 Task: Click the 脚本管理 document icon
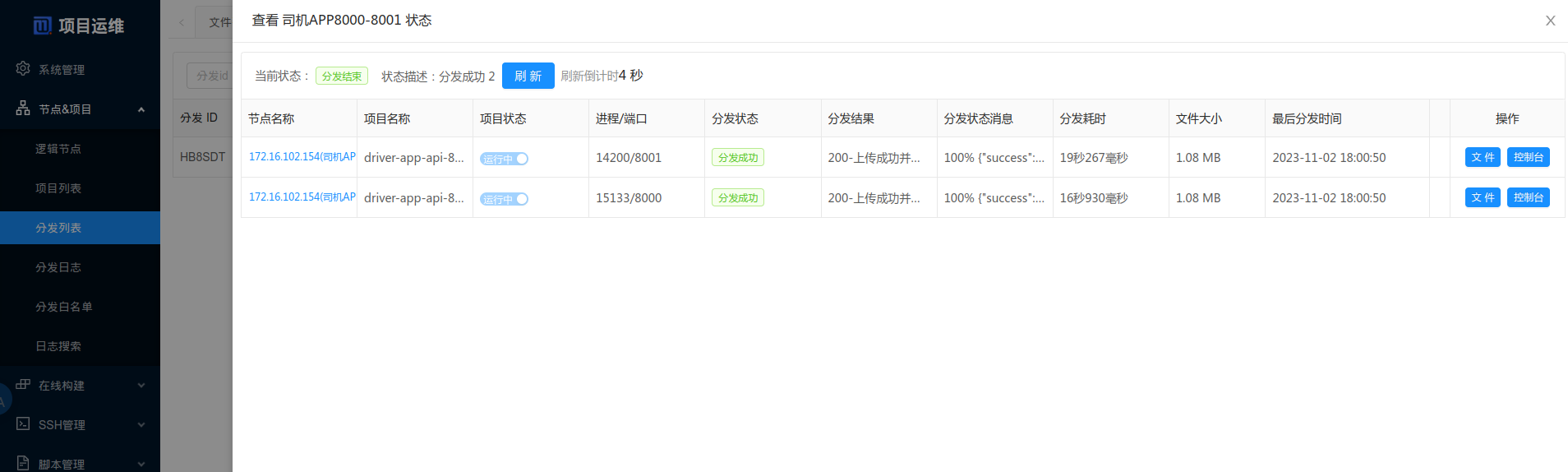tap(23, 463)
